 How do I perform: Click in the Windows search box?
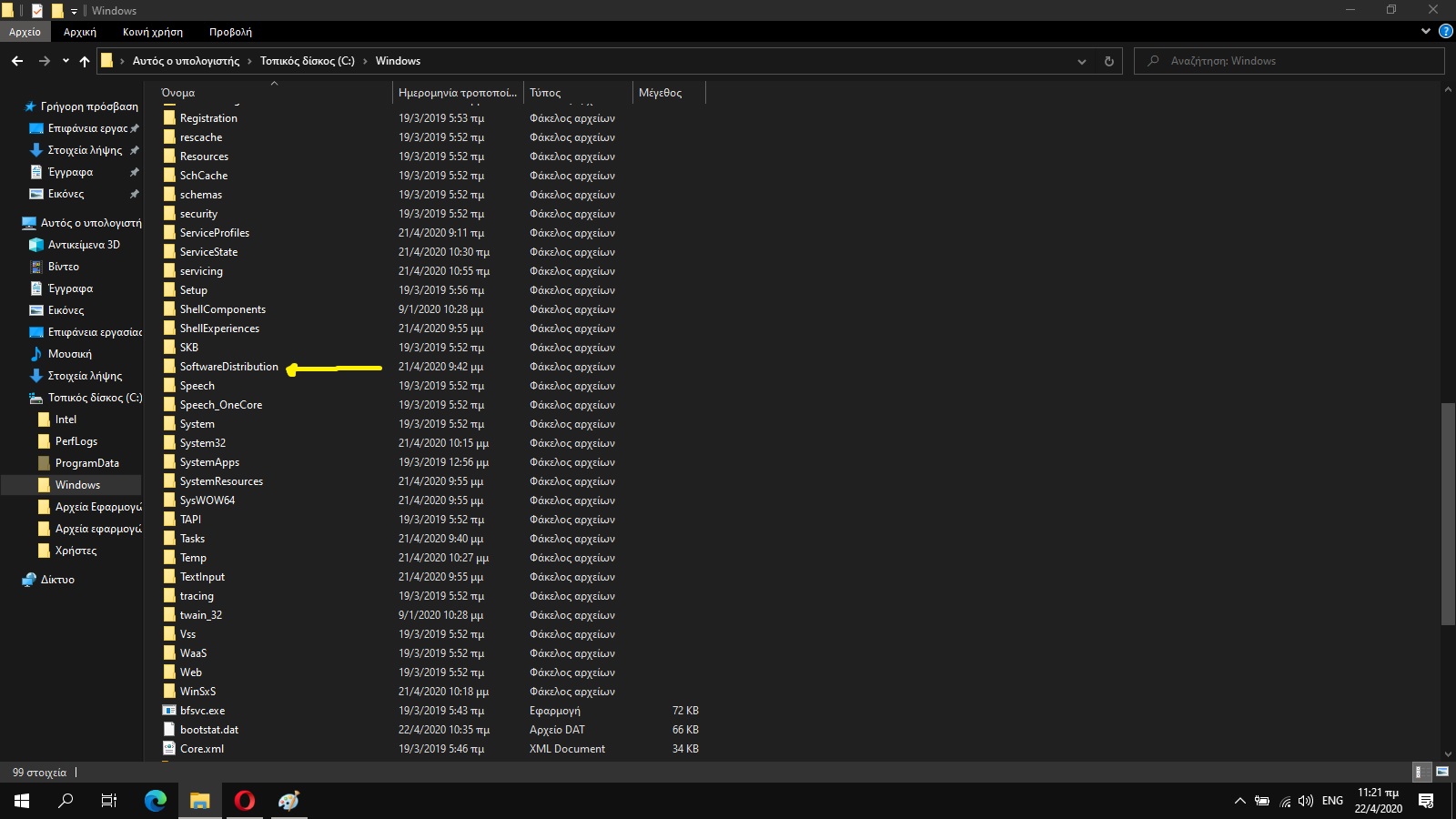tap(1289, 61)
